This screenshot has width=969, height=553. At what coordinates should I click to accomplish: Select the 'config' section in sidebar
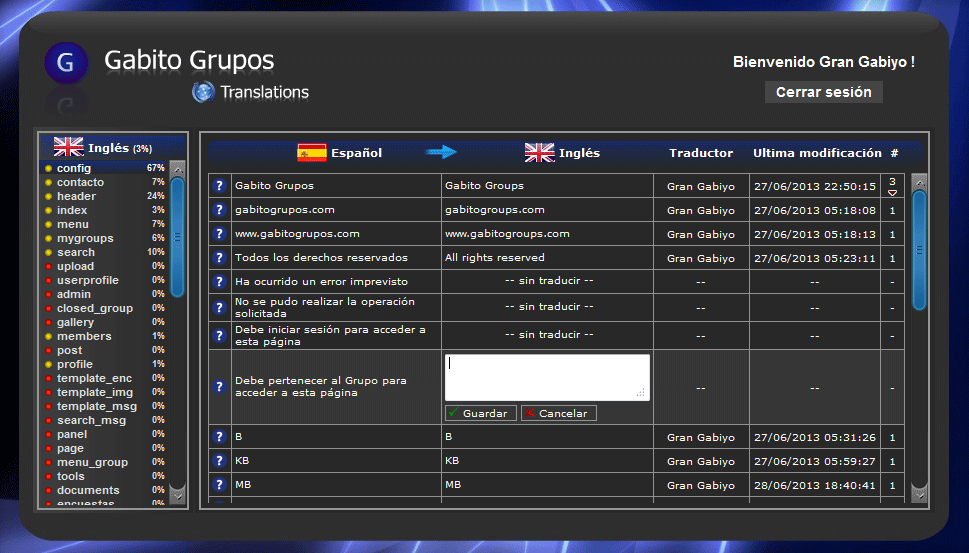pos(74,168)
